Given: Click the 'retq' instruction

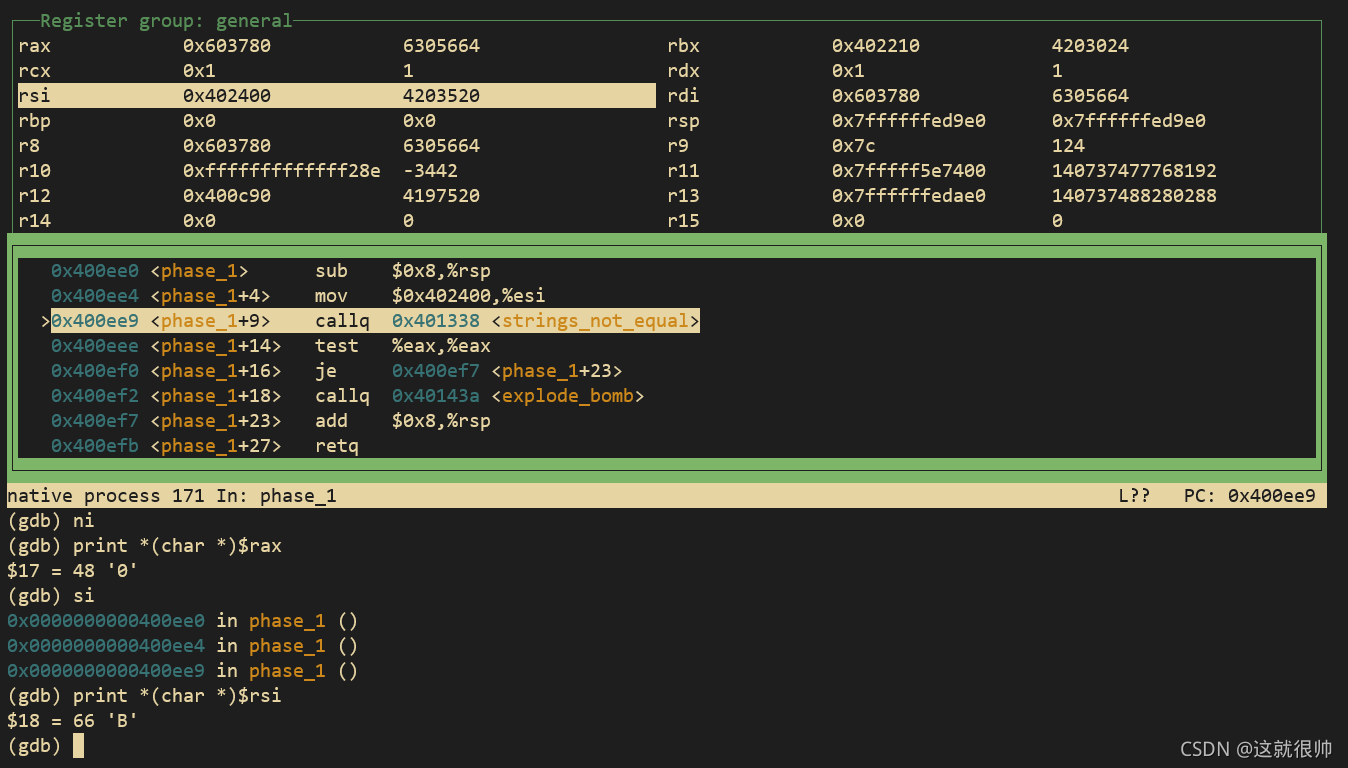Looking at the screenshot, I should pos(337,446).
